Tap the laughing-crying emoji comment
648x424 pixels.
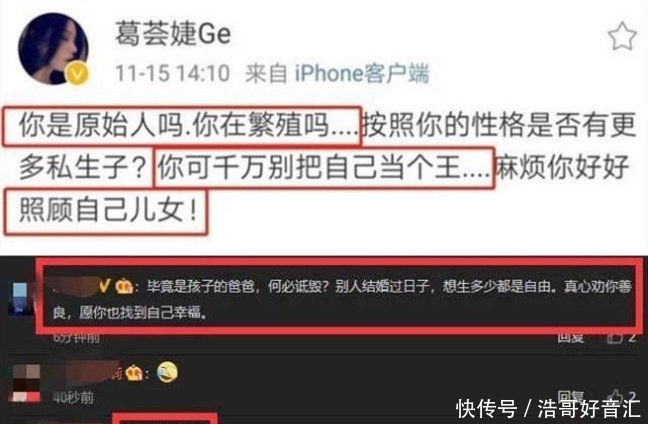click(167, 372)
